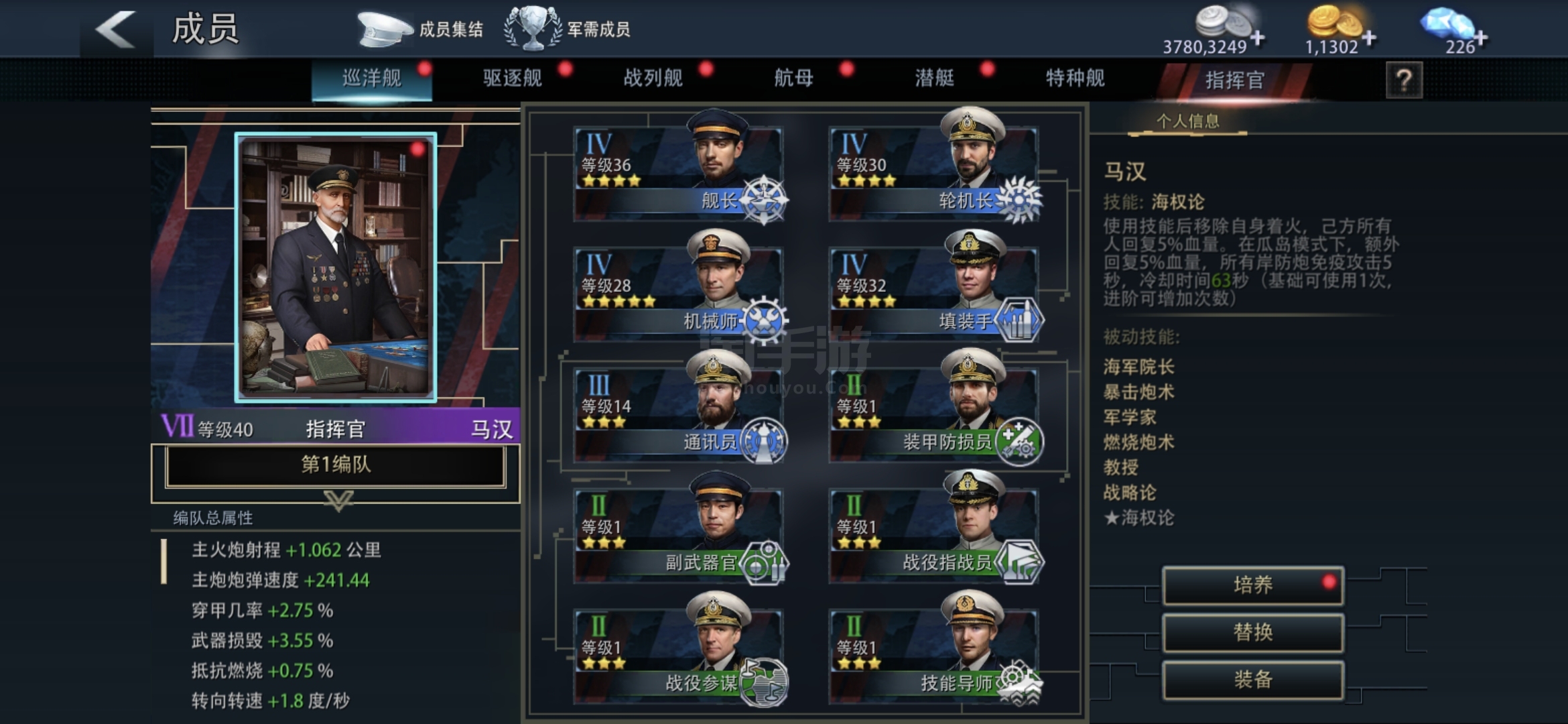Select commander 马汉 portrait card

click(x=336, y=267)
